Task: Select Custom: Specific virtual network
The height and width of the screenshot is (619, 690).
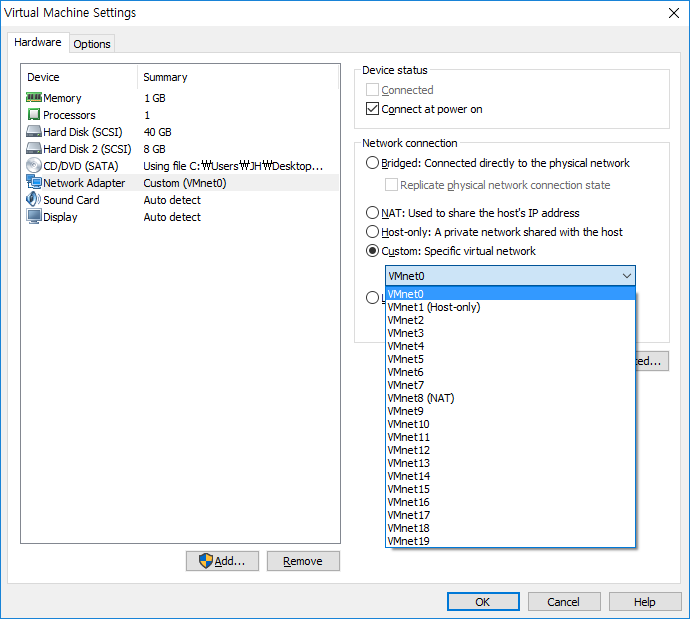Action: pos(372,251)
